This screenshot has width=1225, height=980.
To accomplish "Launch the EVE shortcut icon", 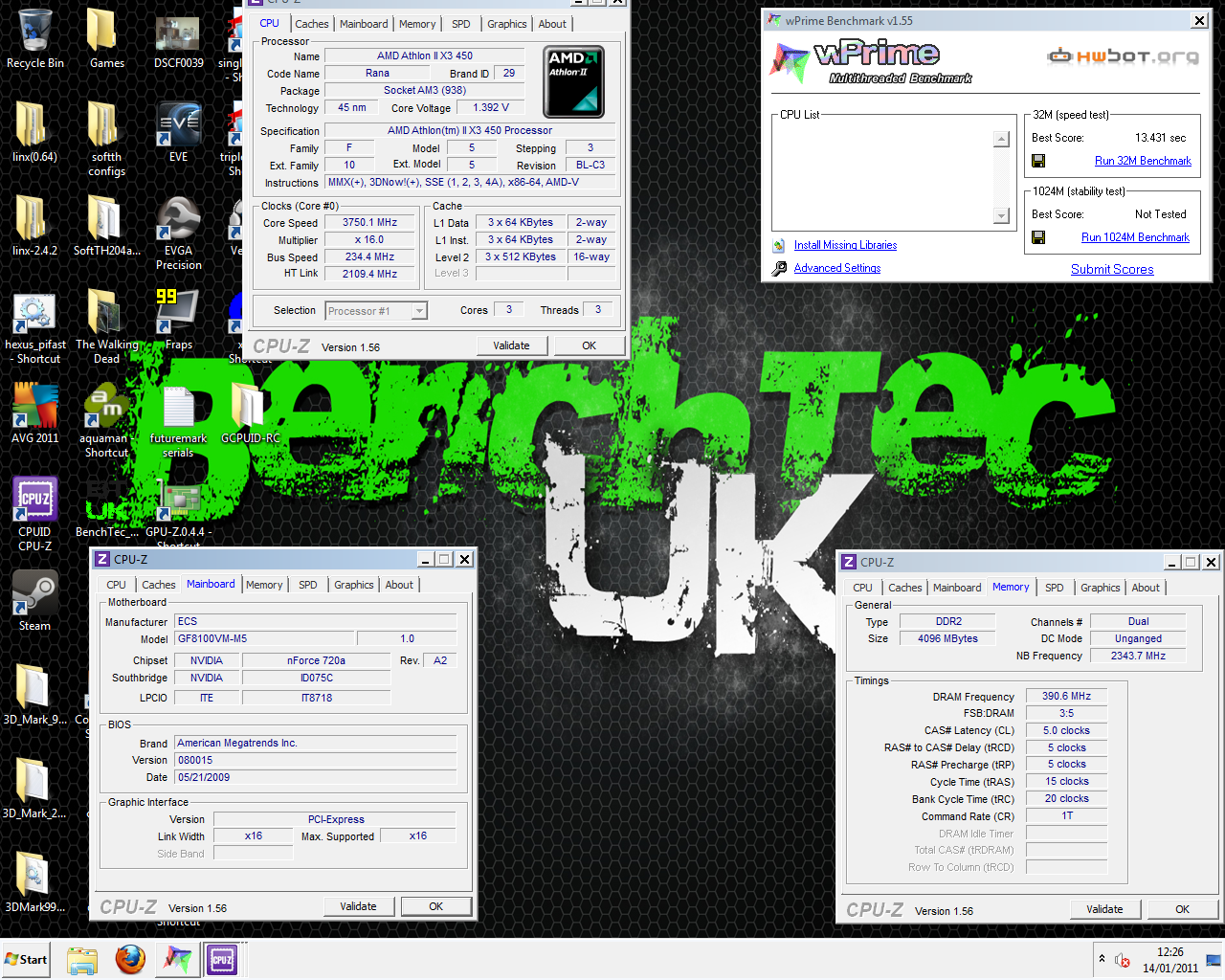I will pyautogui.click(x=178, y=132).
